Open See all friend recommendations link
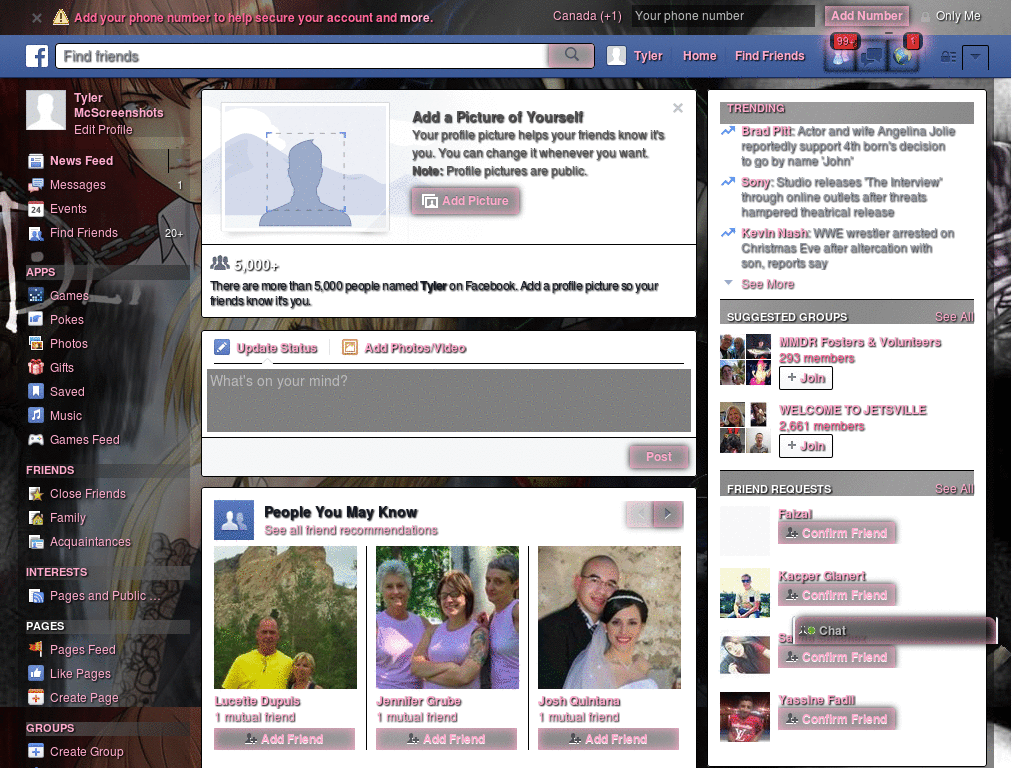 351,531
